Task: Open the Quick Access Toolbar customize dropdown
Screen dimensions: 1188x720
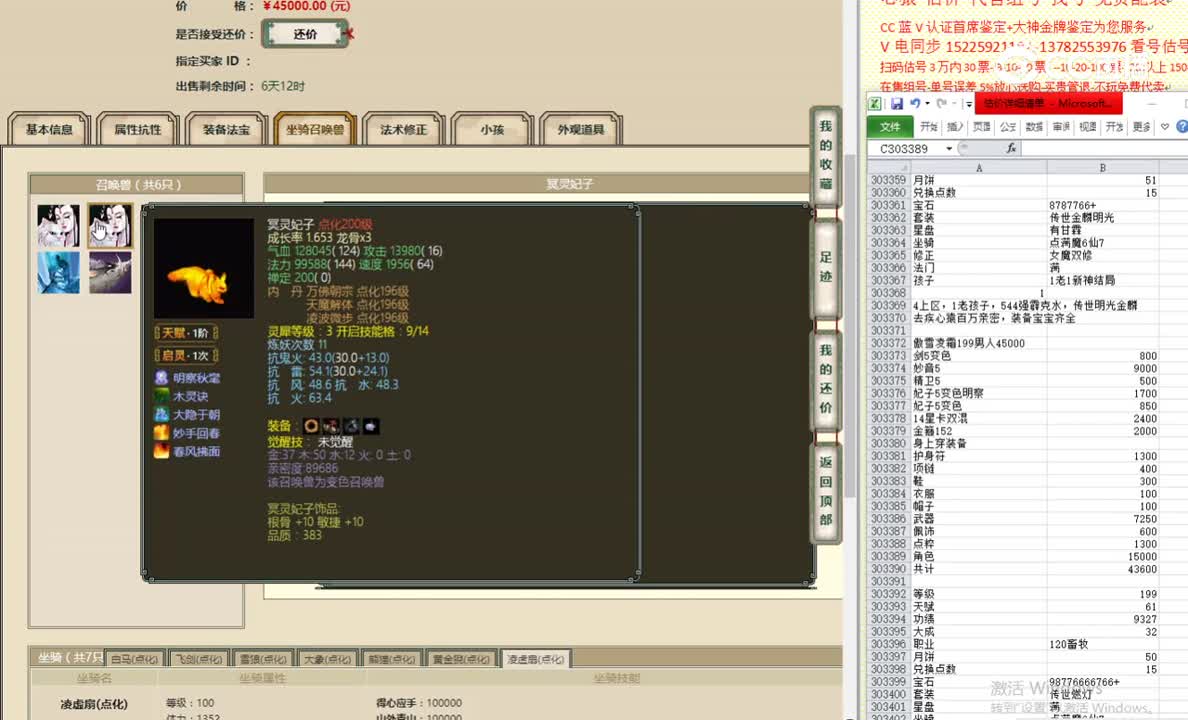Action: (x=968, y=104)
